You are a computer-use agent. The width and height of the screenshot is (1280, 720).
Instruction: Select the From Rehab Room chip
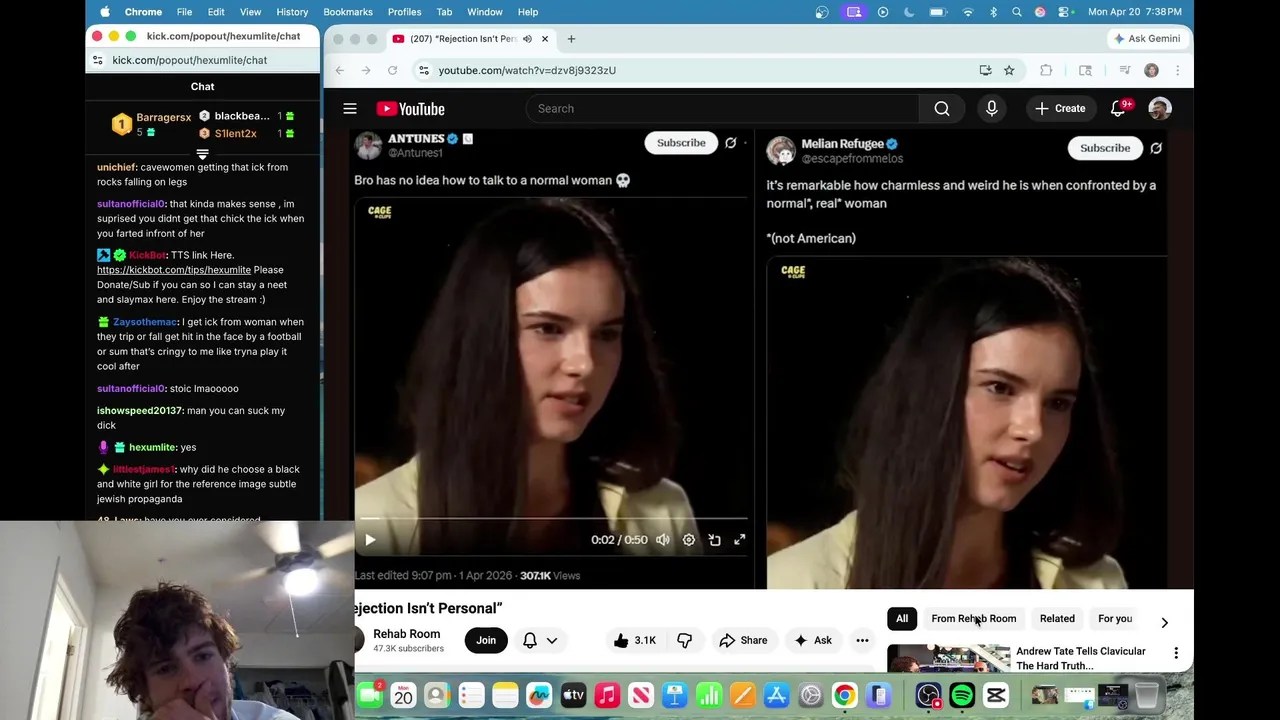pos(973,619)
